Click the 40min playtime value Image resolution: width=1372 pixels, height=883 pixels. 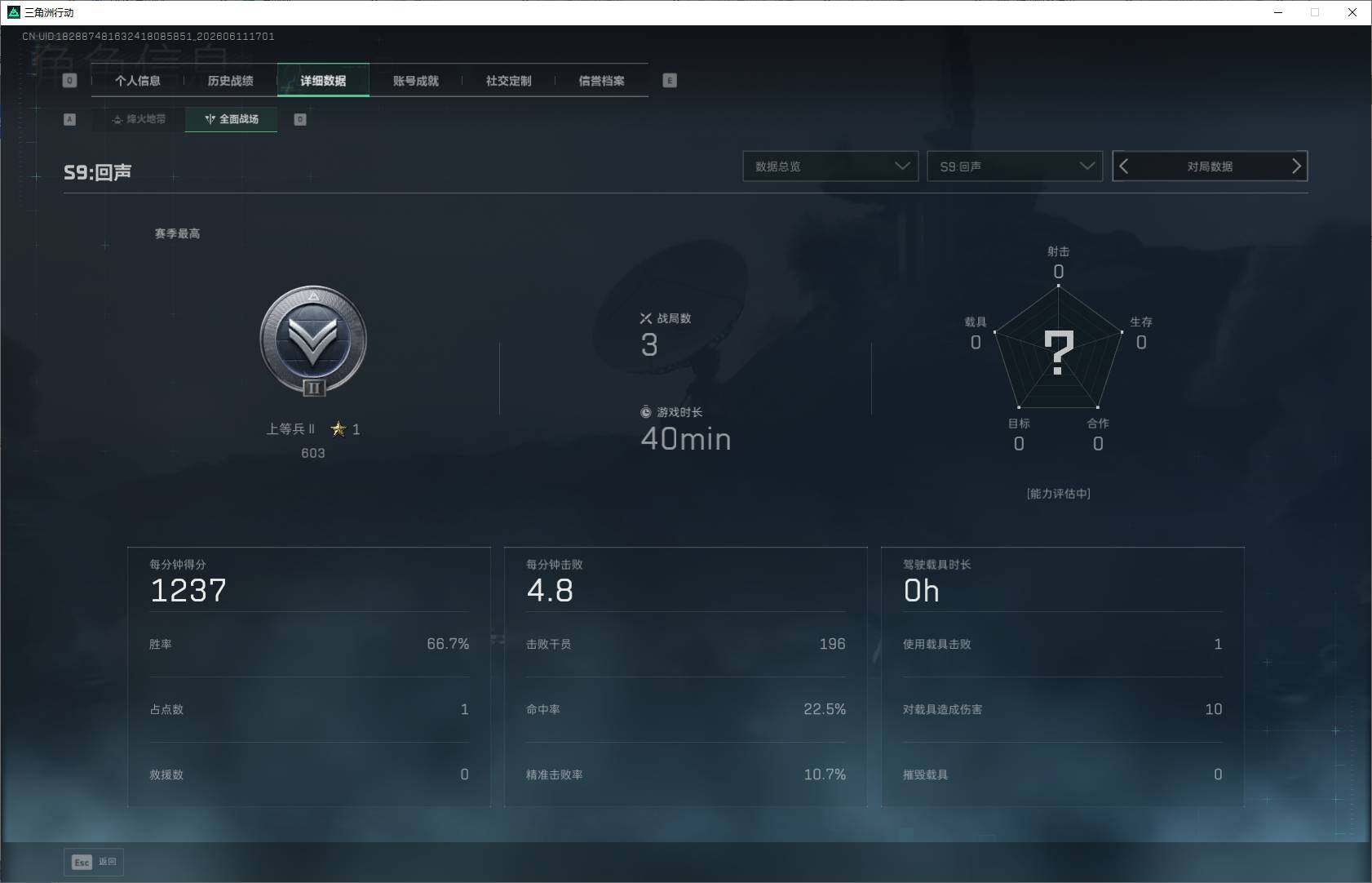tap(686, 439)
